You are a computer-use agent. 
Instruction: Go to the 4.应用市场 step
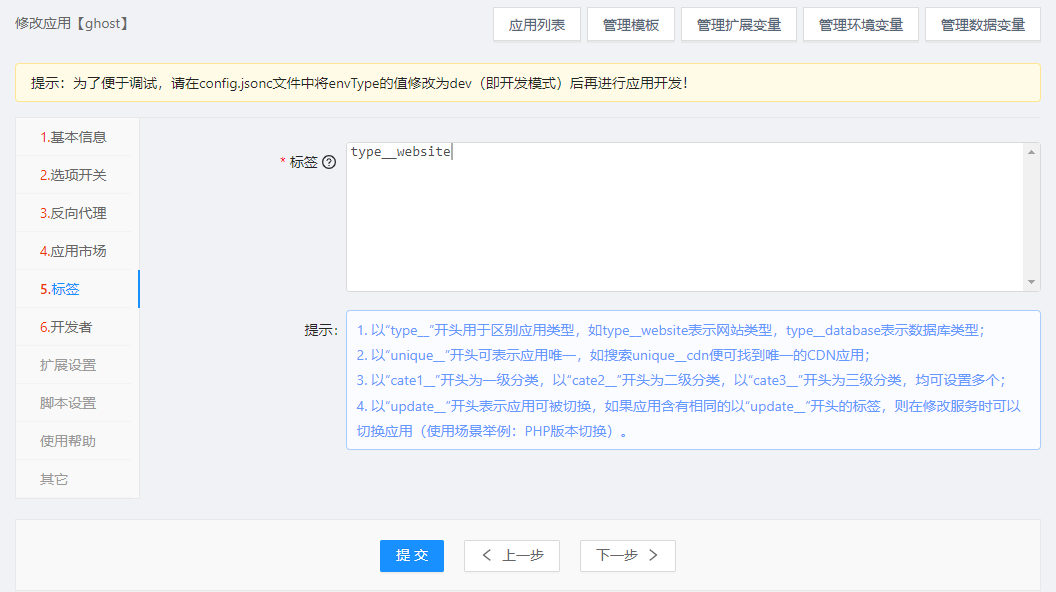pos(73,251)
